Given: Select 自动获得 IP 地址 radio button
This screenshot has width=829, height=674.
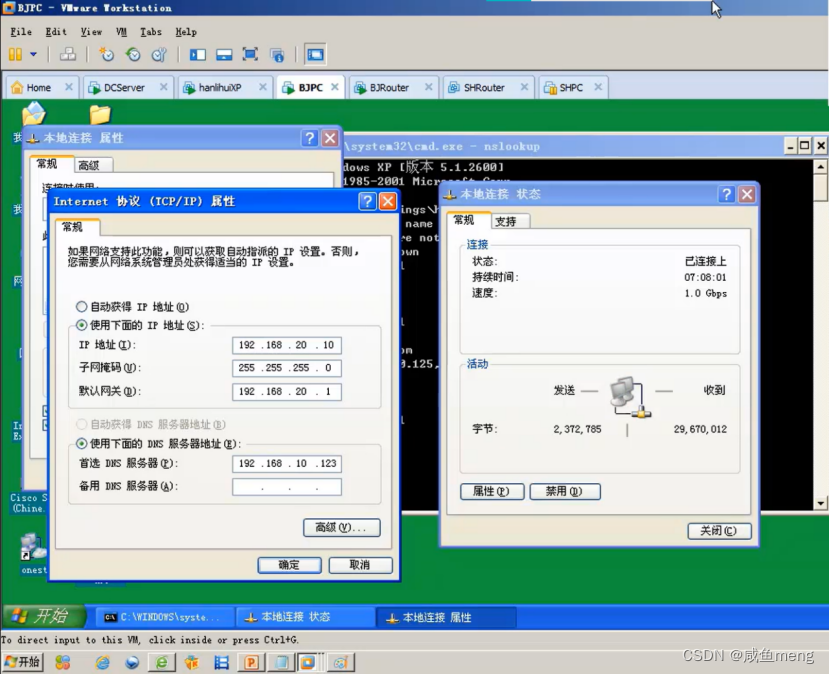Looking at the screenshot, I should point(81,307).
